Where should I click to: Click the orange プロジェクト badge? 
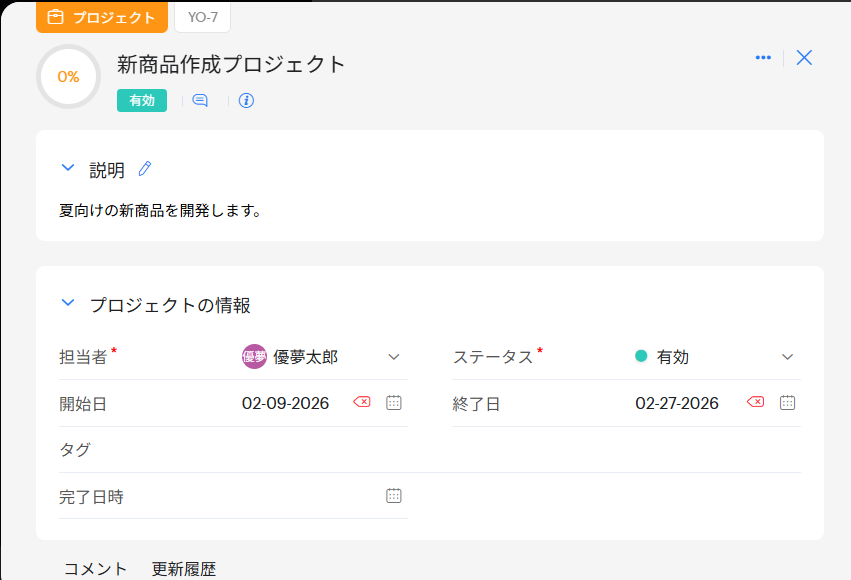pos(102,17)
